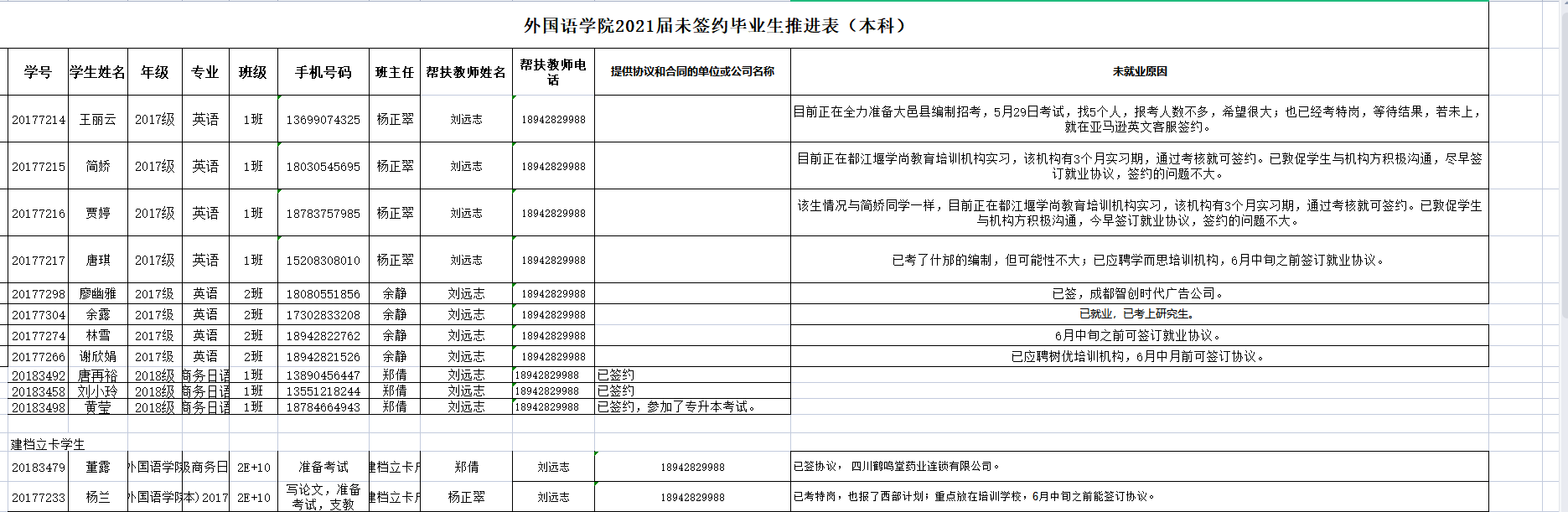1568x512 pixels.
Task: Select student ID cell 20177298
Action: (39, 293)
